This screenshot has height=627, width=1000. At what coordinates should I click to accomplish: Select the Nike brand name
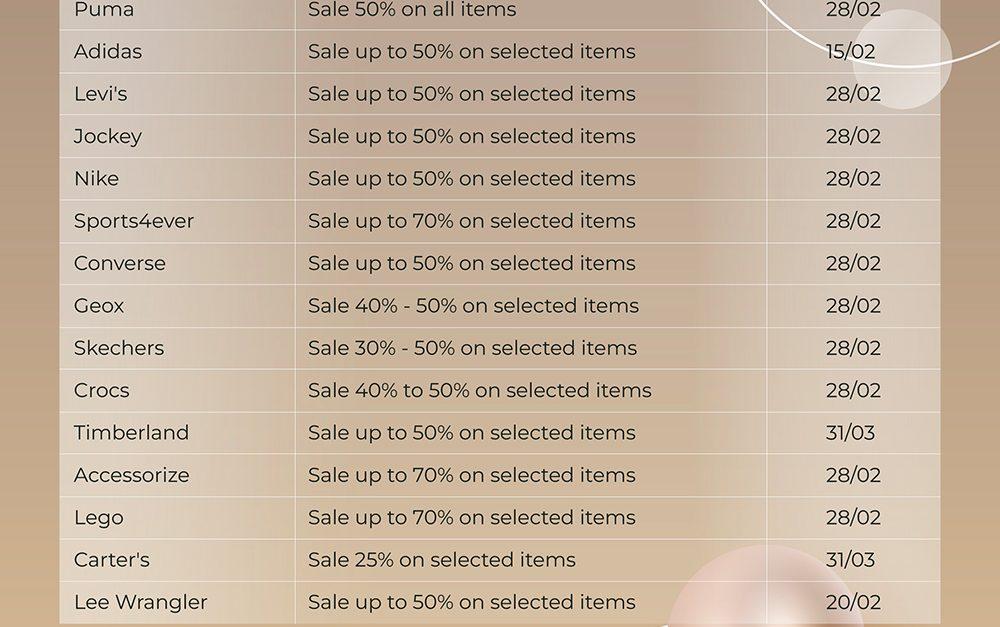tap(96, 179)
